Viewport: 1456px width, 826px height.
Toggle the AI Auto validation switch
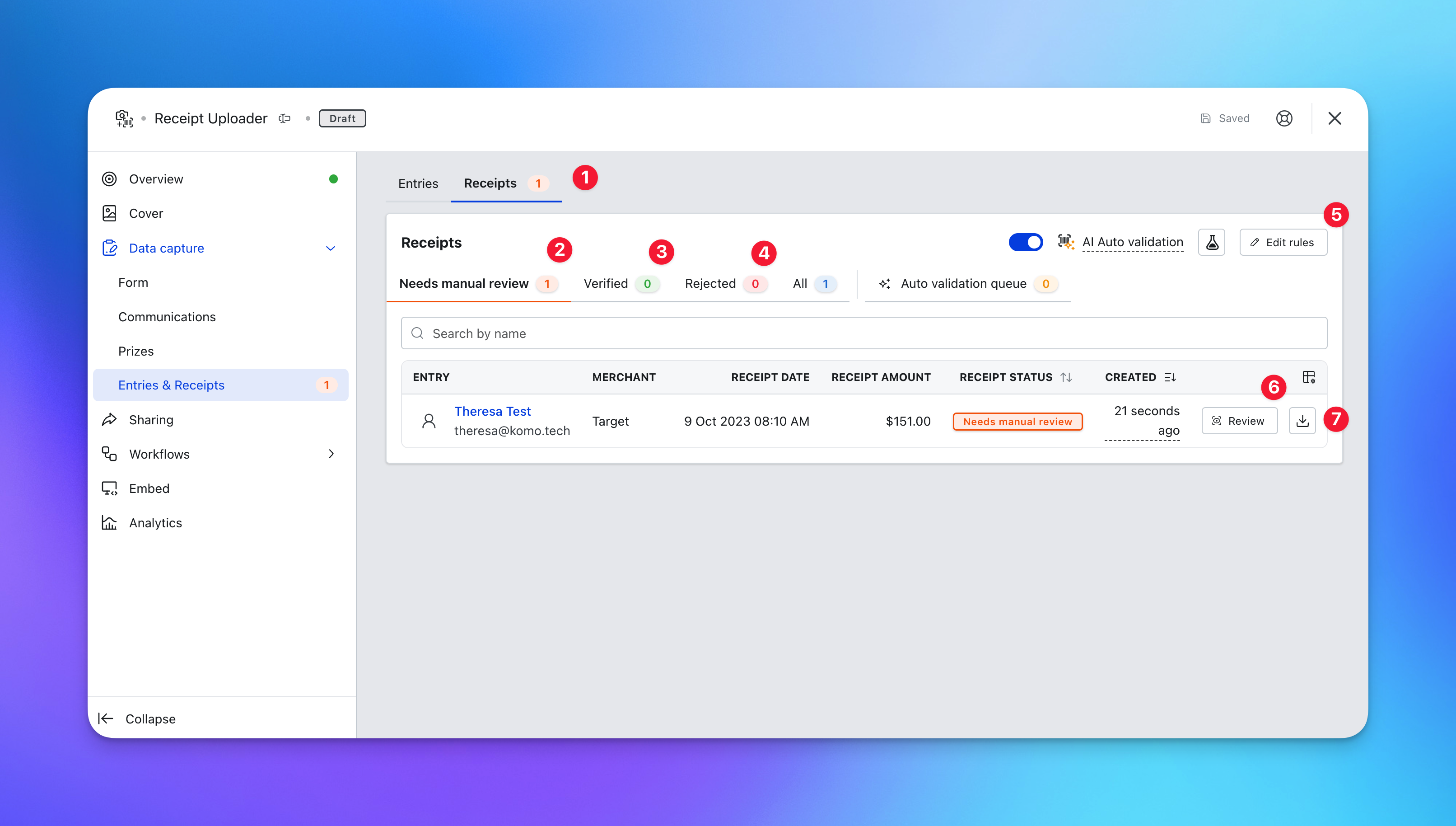click(1025, 242)
